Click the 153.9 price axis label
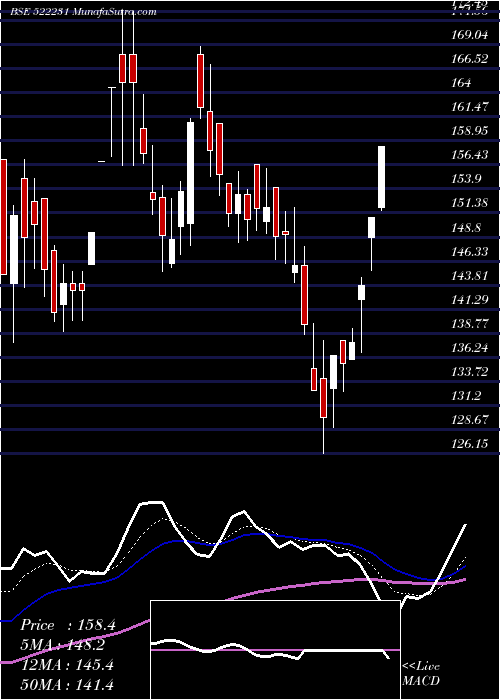The width and height of the screenshot is (500, 700). 466,179
